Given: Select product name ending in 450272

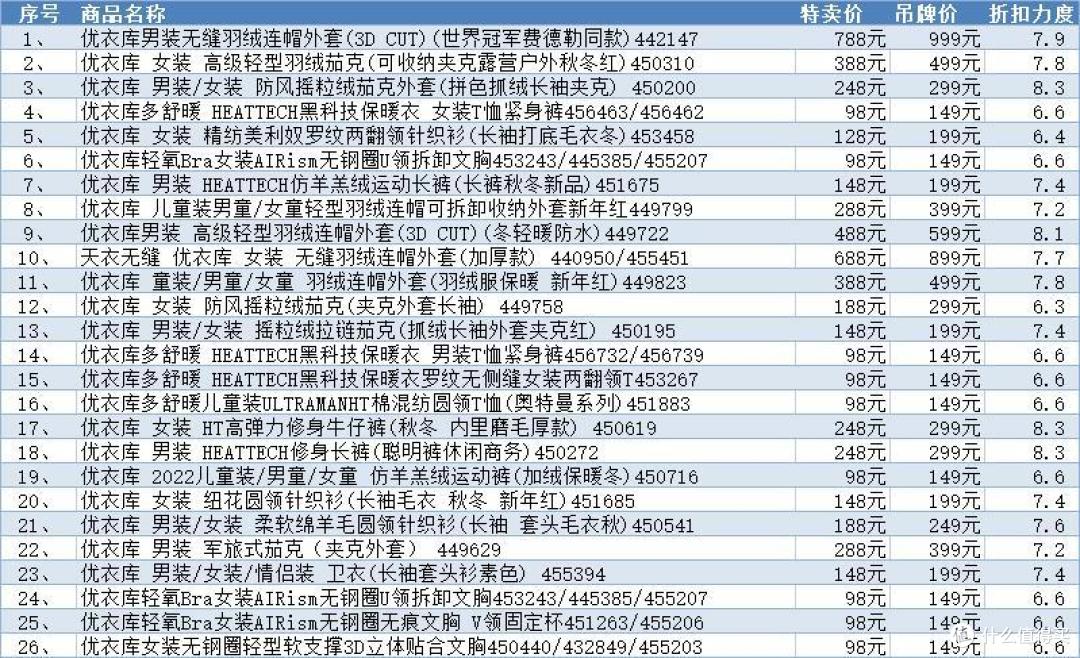Looking at the screenshot, I should click(340, 453).
